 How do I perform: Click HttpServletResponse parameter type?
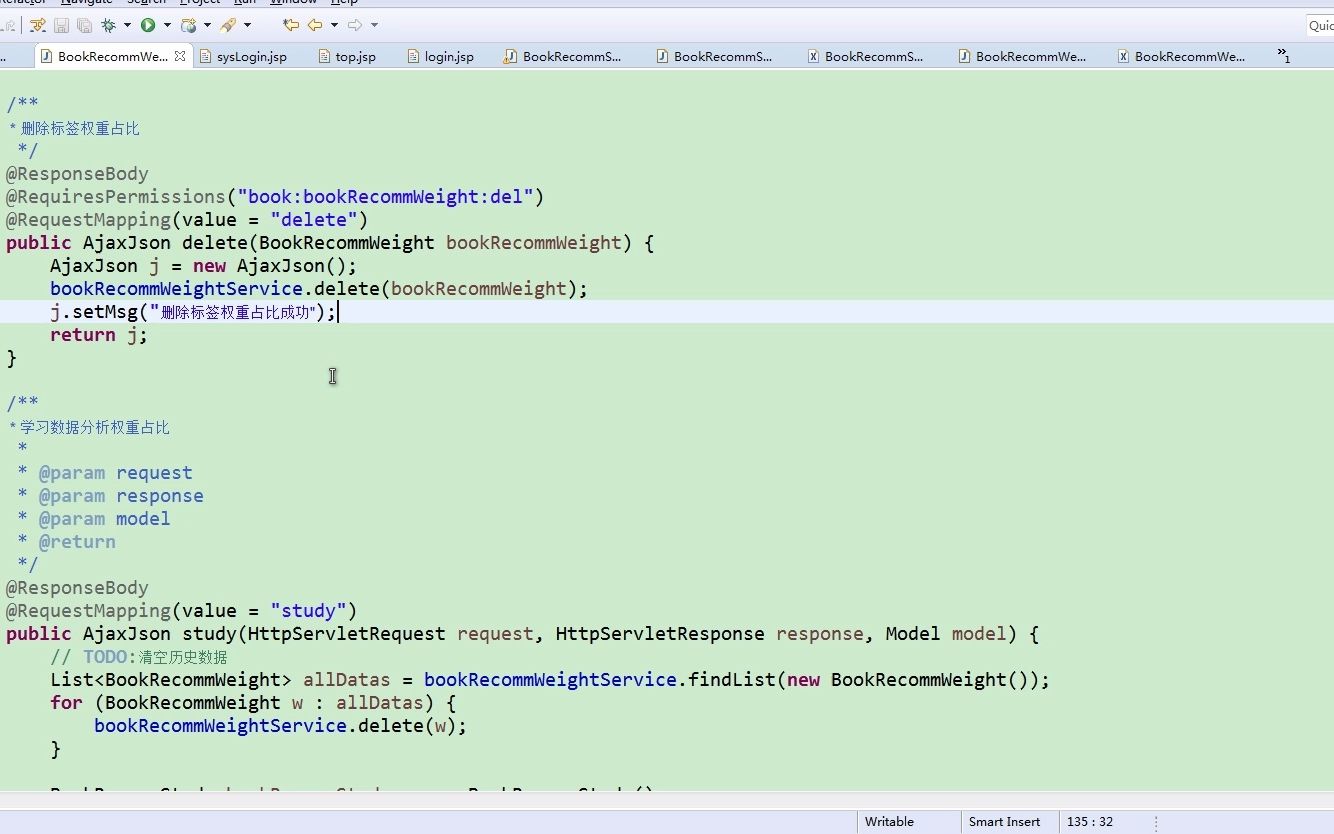coord(660,634)
